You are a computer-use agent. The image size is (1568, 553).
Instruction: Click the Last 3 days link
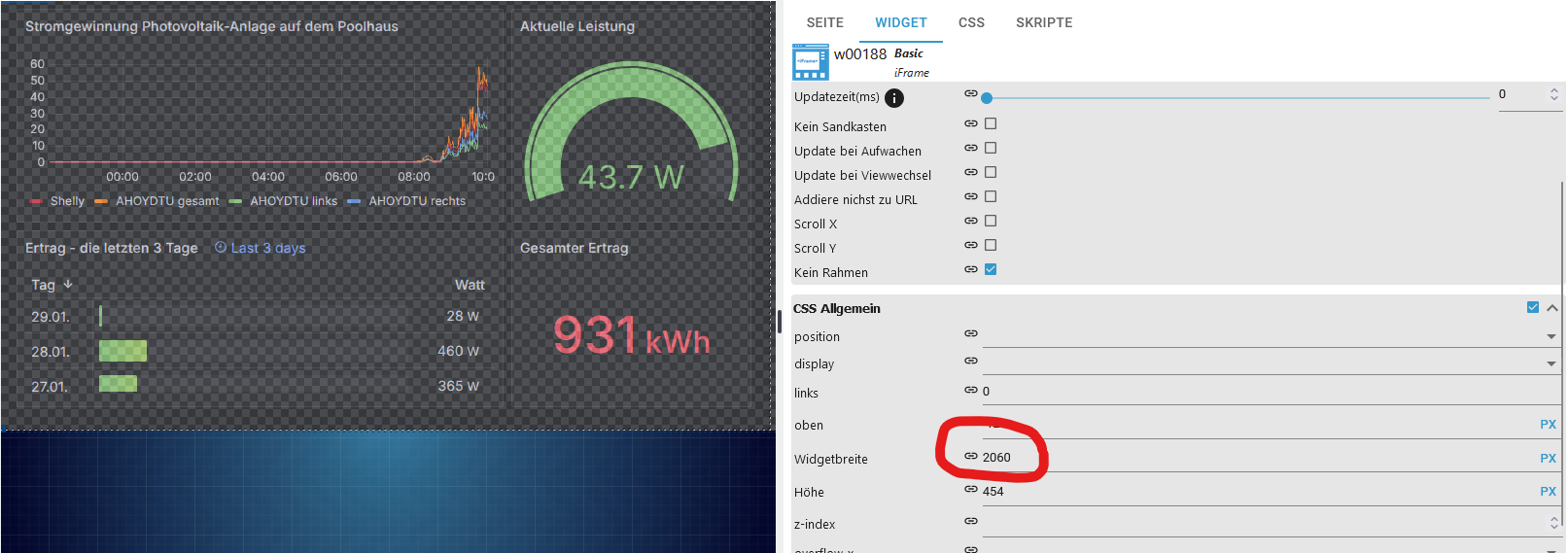[x=268, y=248]
